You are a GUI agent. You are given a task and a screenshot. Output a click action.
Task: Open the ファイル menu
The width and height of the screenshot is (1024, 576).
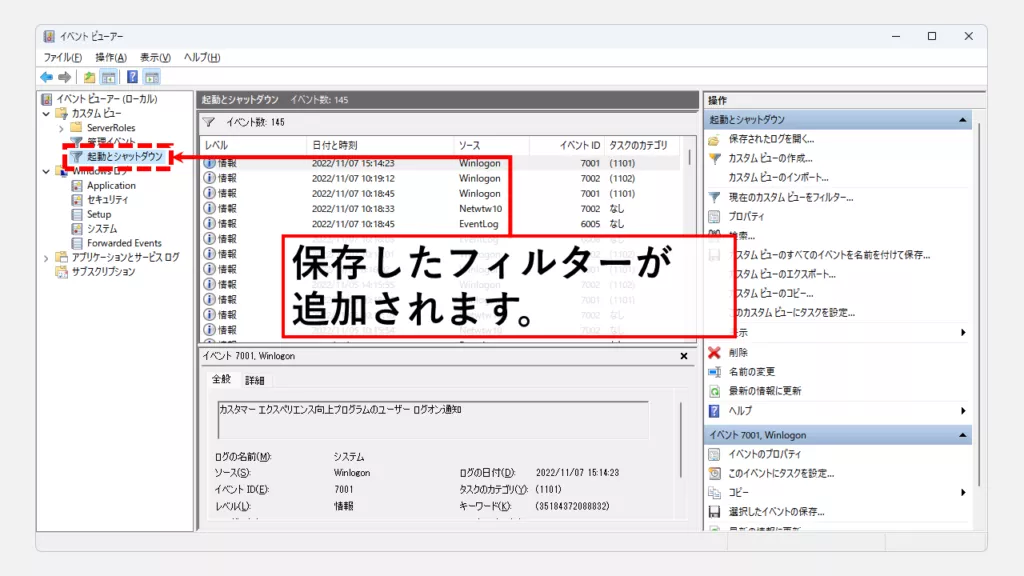[62, 57]
